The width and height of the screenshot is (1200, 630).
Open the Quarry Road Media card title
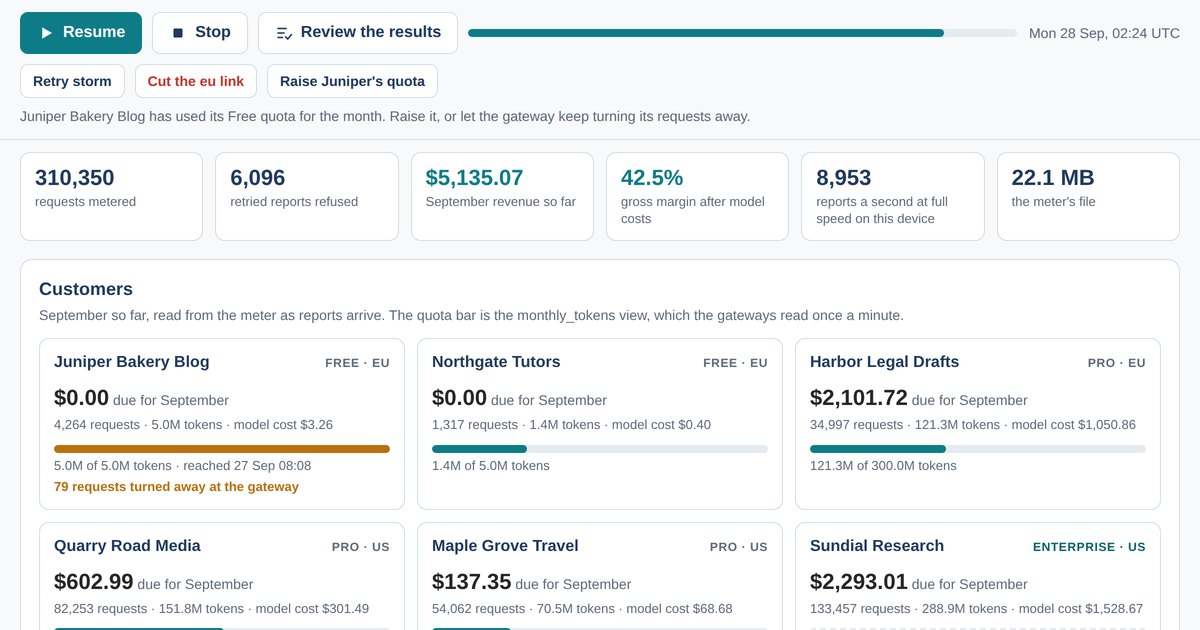coord(127,546)
